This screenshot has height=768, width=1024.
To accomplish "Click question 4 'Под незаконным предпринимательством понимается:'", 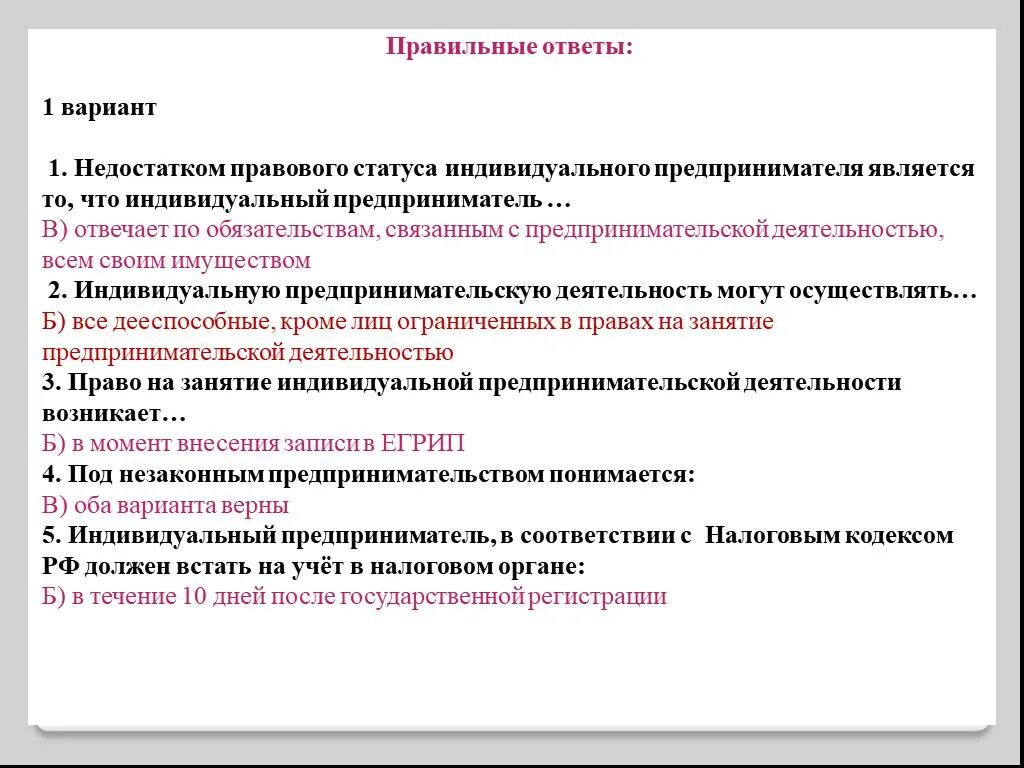I will [368, 474].
